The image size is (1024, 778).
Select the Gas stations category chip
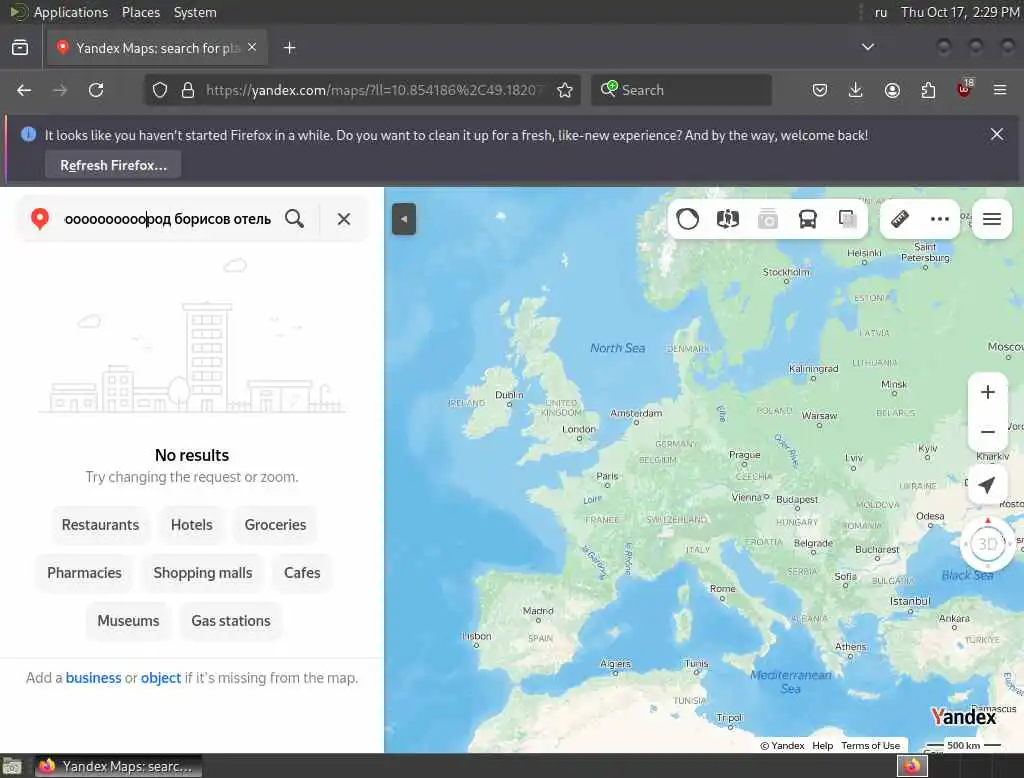point(231,621)
